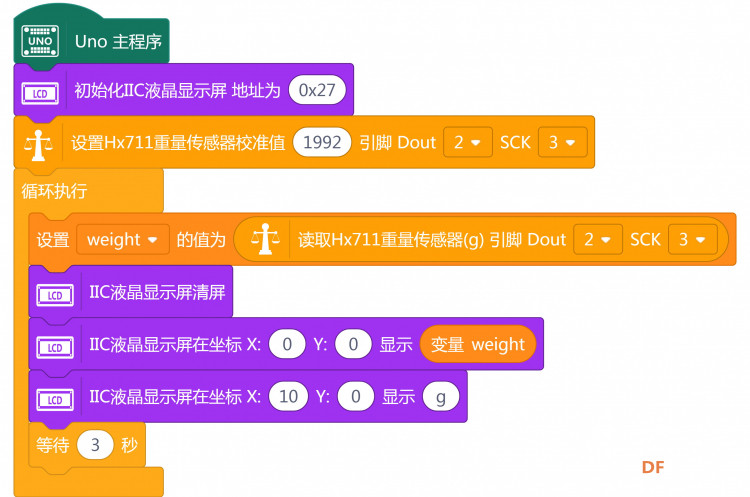Edit the 0x27 address field
Image resolution: width=750 pixels, height=497 pixels.
pyautogui.click(x=317, y=90)
